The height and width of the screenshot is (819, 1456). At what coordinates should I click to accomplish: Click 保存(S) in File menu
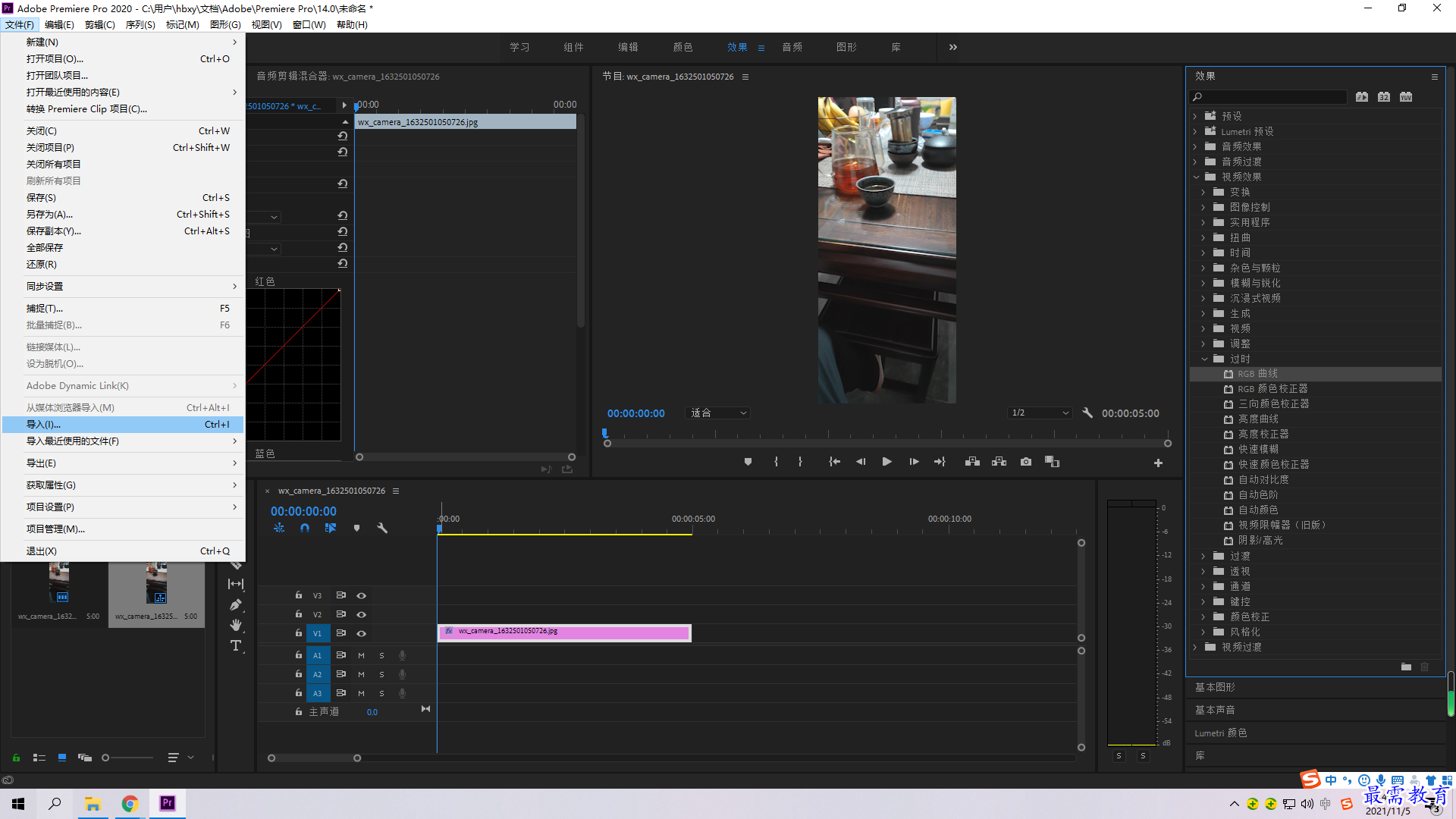(124, 198)
